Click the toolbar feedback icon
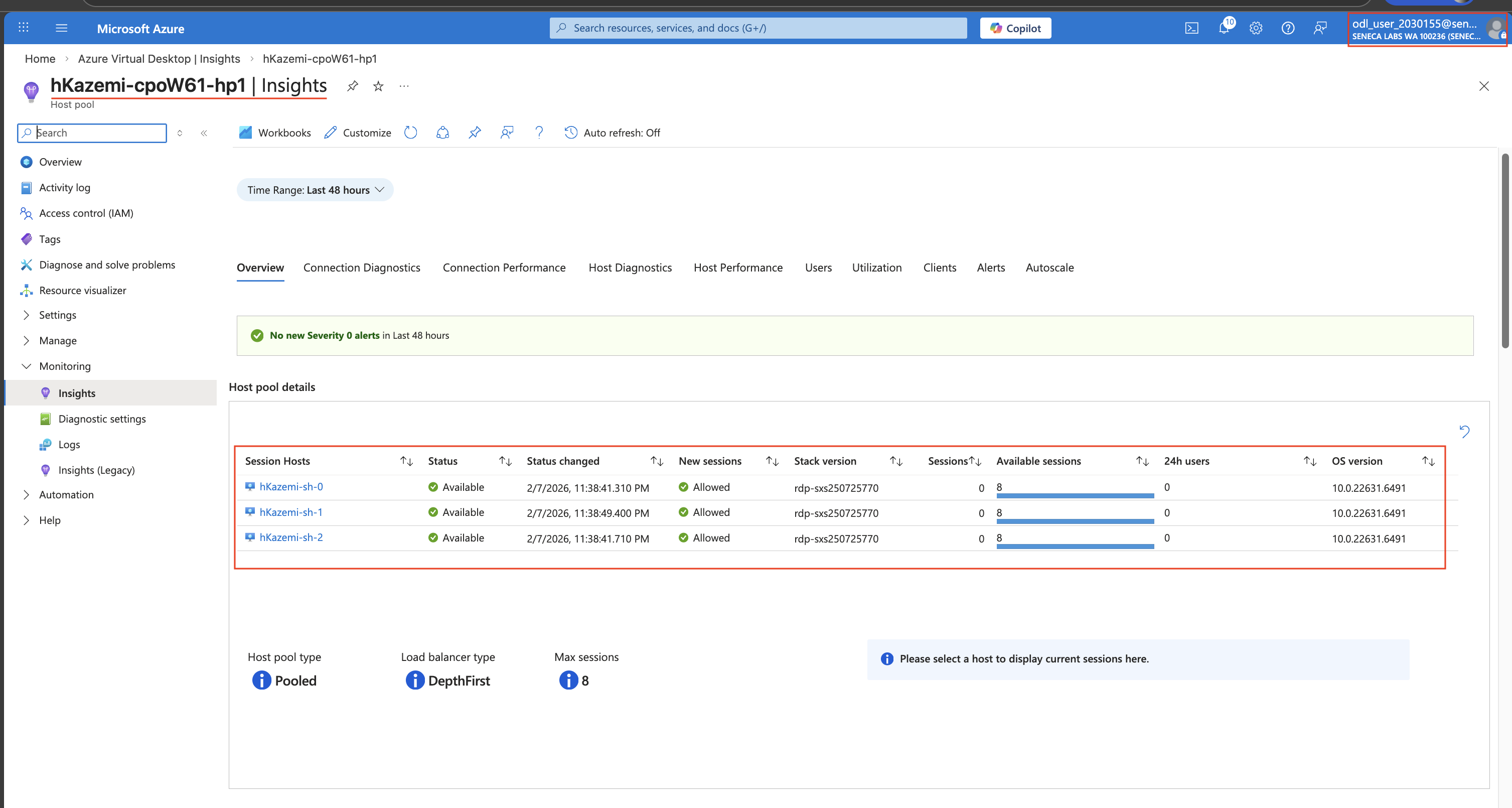Screen dimensions: 1512x808 point(507,132)
